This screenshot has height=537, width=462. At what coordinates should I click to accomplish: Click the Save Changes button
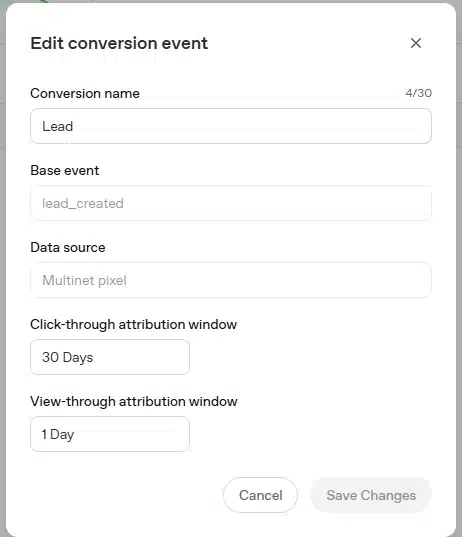coord(371,495)
